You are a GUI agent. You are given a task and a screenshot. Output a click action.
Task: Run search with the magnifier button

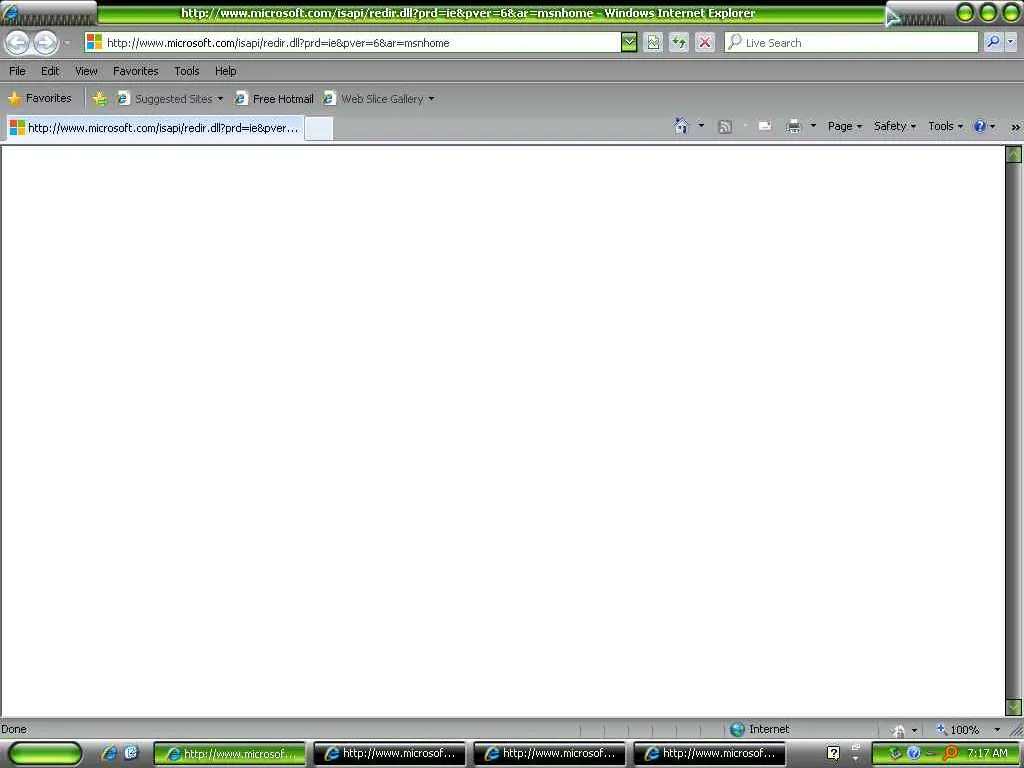993,42
